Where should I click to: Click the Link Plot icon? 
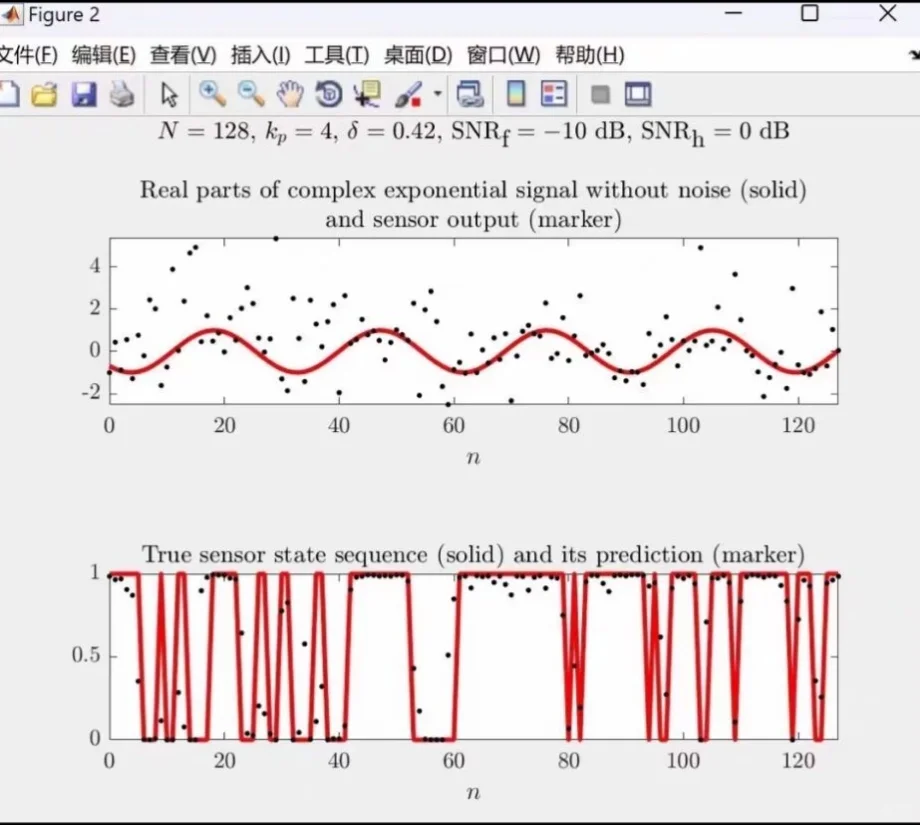[470, 94]
